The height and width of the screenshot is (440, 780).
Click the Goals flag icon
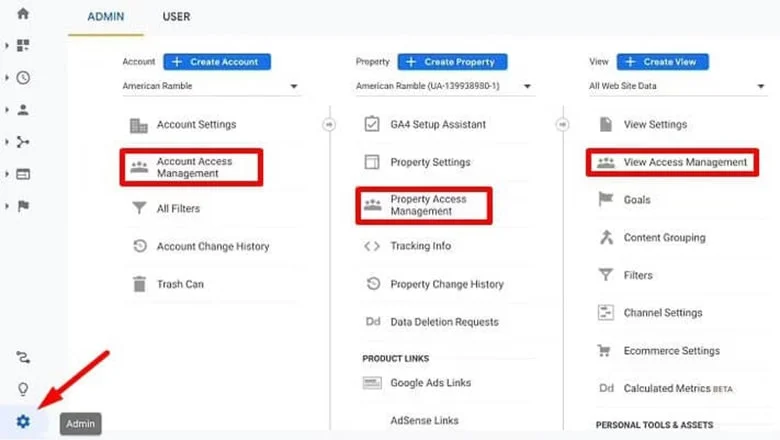(605, 199)
